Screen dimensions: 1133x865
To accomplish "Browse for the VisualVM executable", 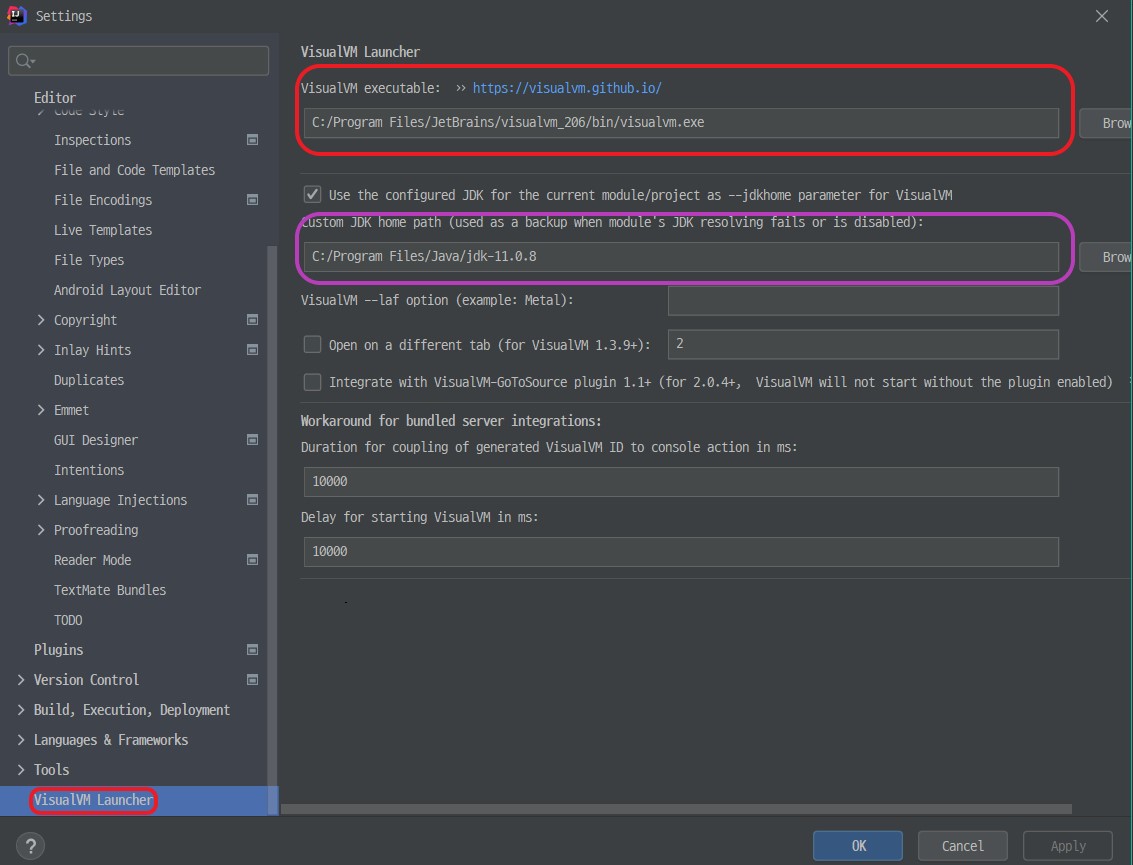I will click(1106, 123).
